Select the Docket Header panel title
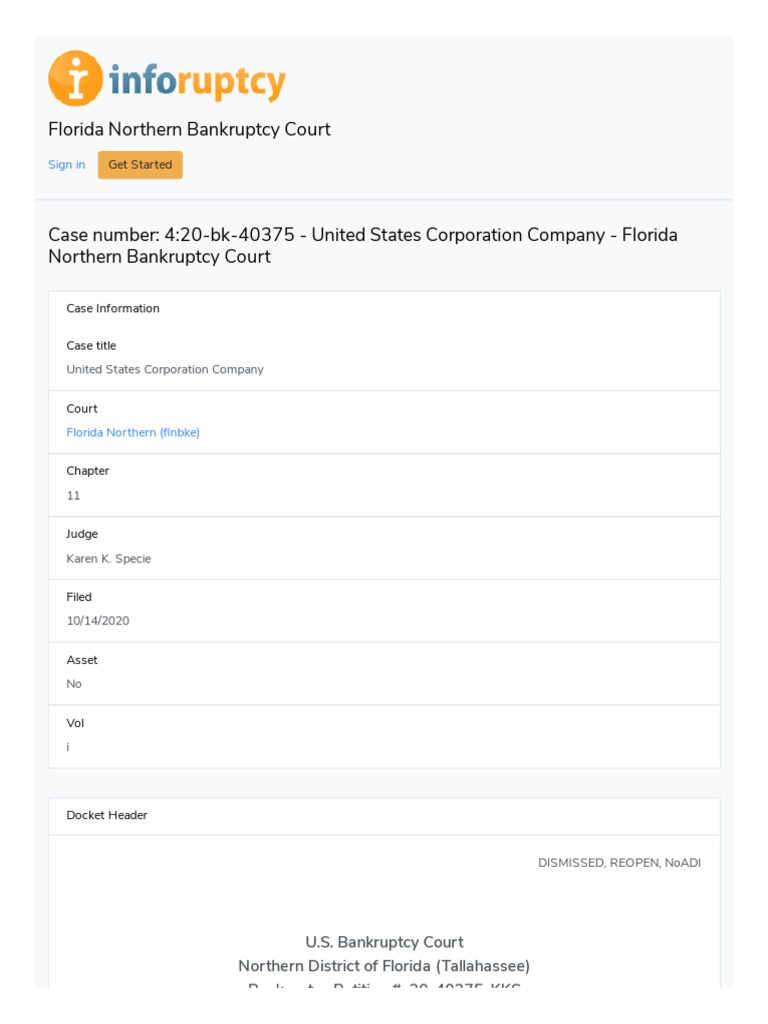The image size is (768, 1024). (x=107, y=815)
